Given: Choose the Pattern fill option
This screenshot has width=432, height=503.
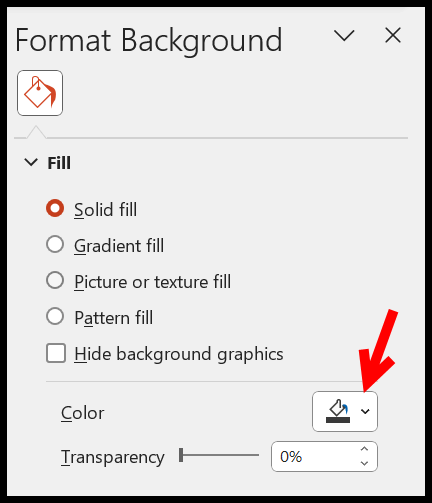Looking at the screenshot, I should tap(55, 316).
